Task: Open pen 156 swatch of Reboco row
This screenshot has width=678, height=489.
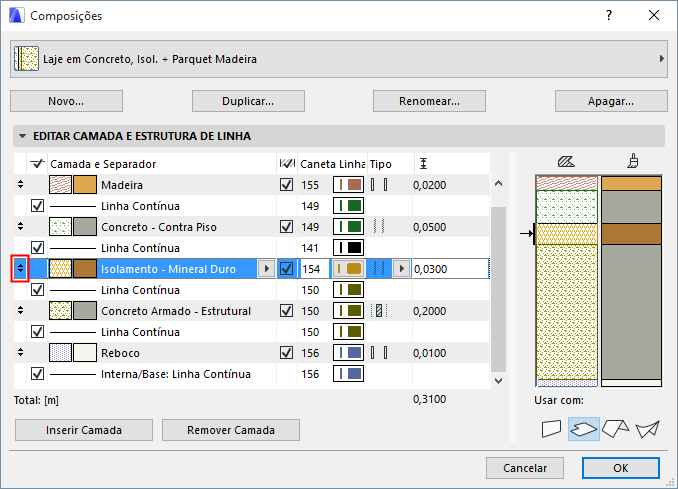Action: point(349,352)
